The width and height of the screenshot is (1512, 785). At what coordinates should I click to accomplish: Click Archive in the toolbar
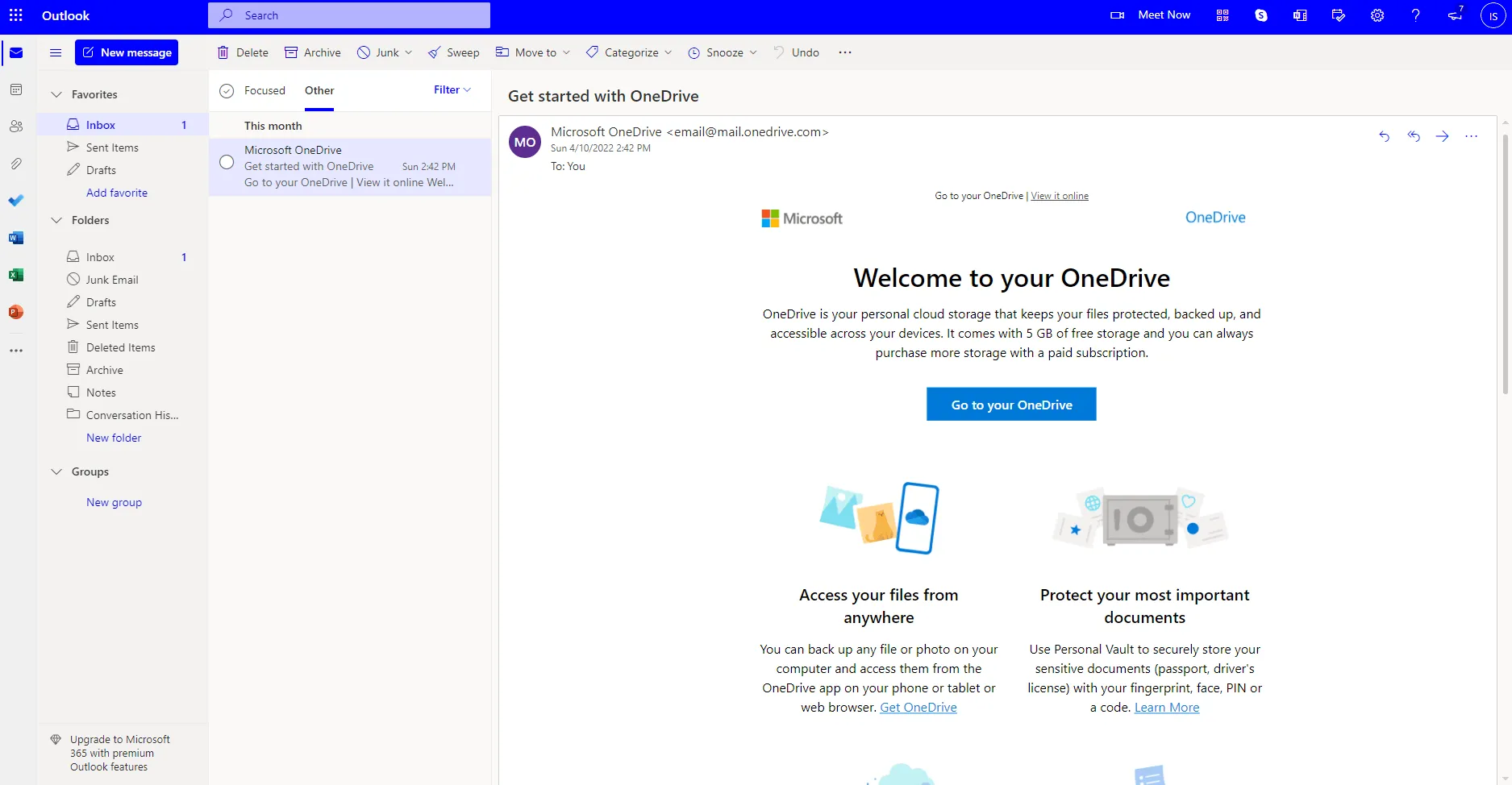click(x=313, y=52)
